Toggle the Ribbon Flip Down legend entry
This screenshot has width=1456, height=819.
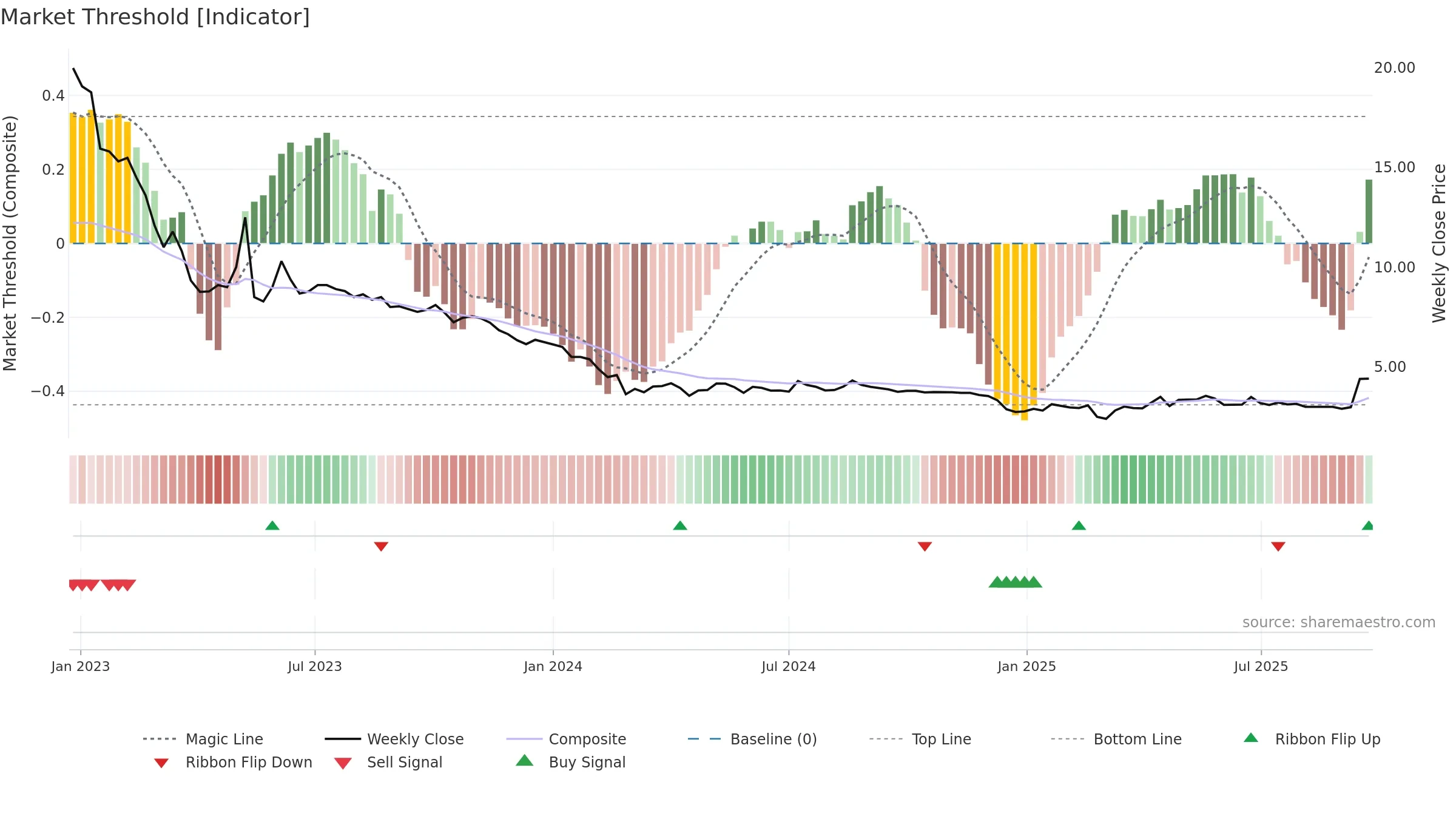[233, 762]
